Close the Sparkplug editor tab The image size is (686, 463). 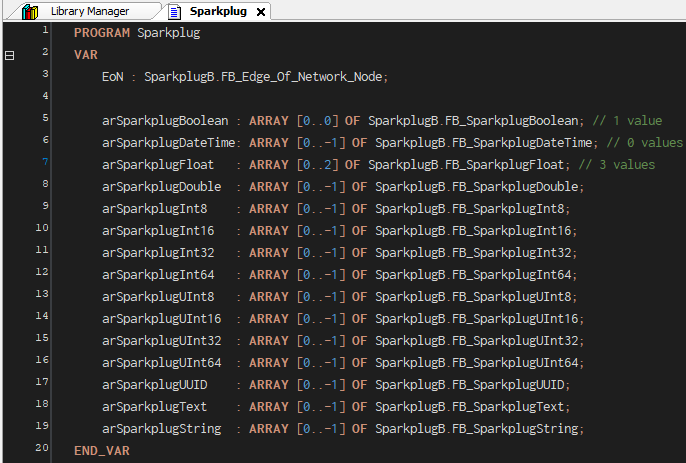(x=261, y=12)
